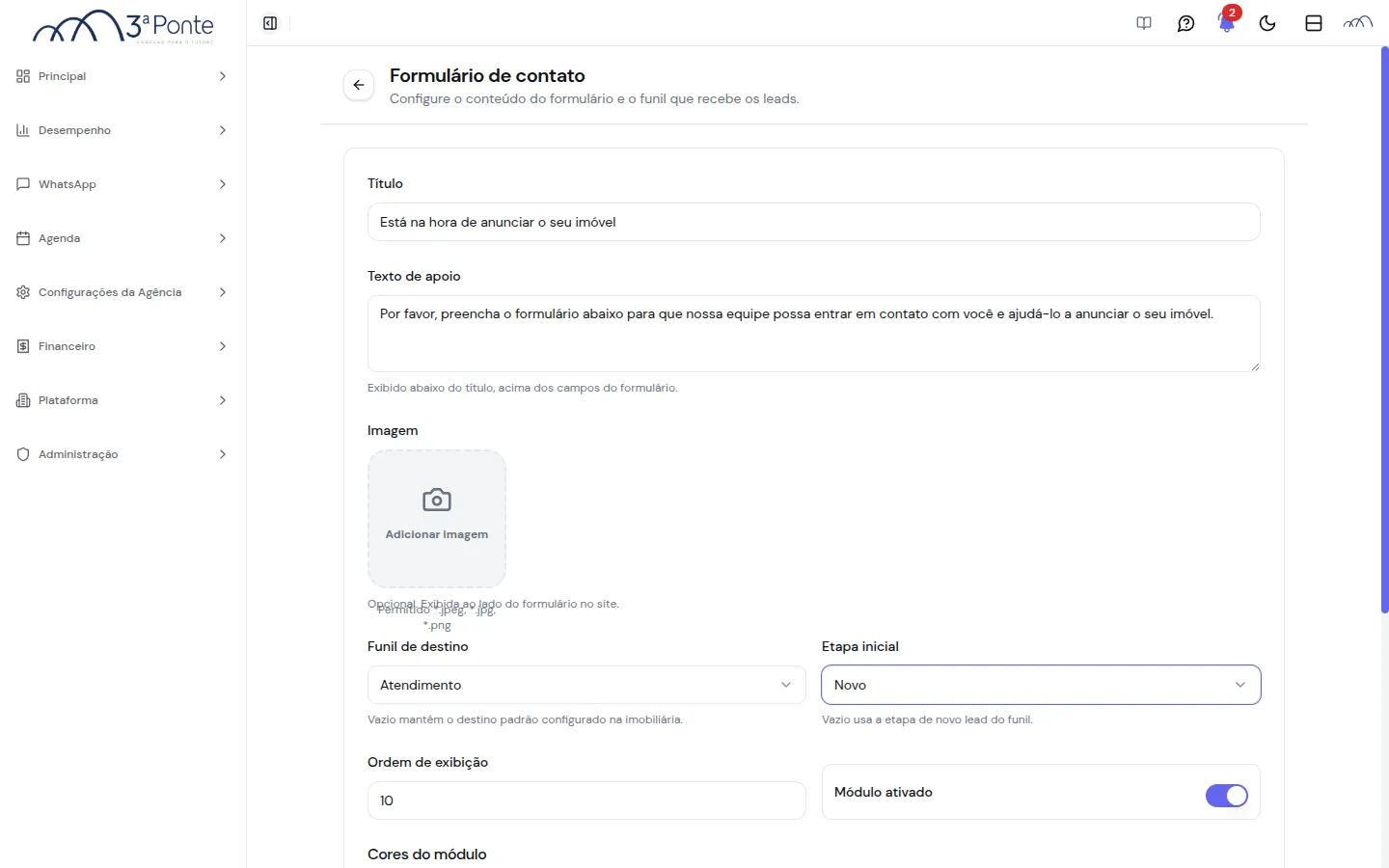
Task: Click the Texto de apoio textarea
Action: (x=813, y=334)
